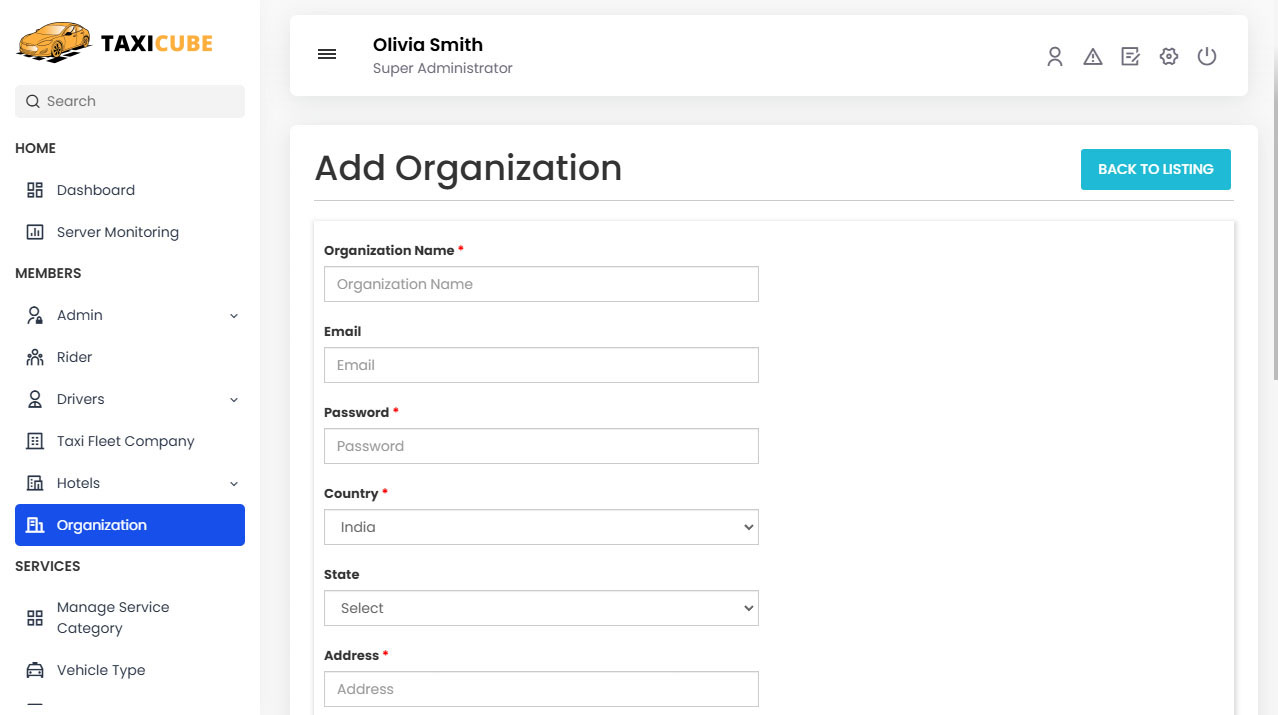Click the Vehicle Type icon

(x=37, y=670)
